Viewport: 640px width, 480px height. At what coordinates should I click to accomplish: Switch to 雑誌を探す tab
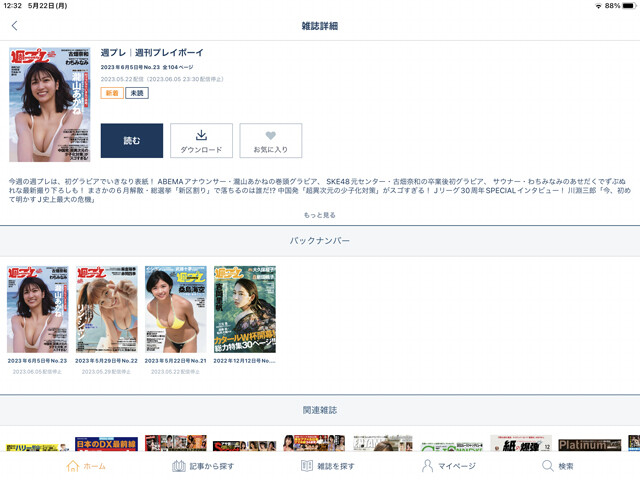tap(327, 466)
